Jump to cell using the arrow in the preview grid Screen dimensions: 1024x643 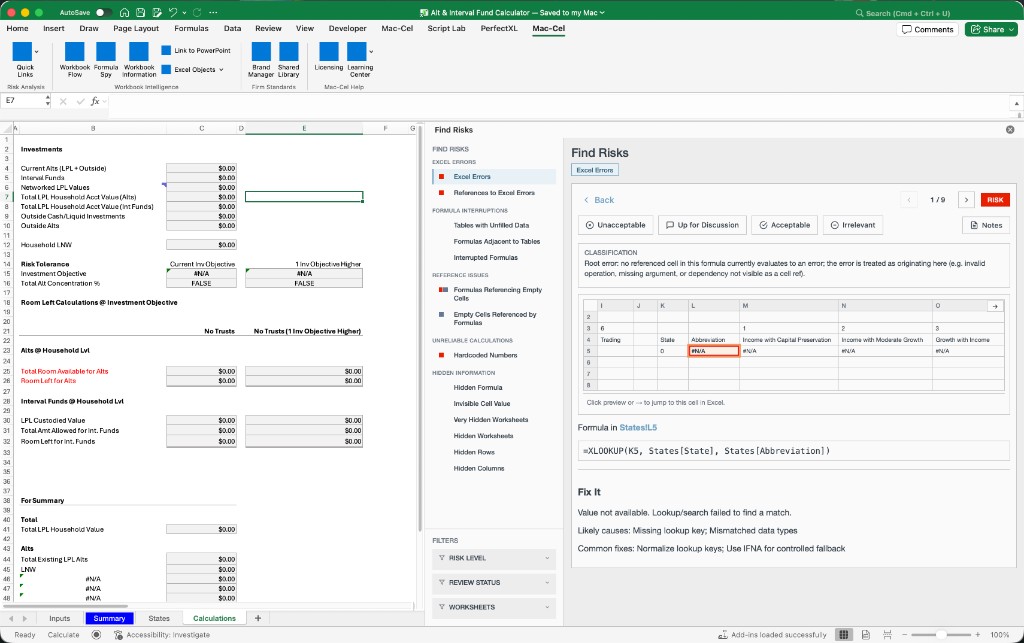(995, 306)
